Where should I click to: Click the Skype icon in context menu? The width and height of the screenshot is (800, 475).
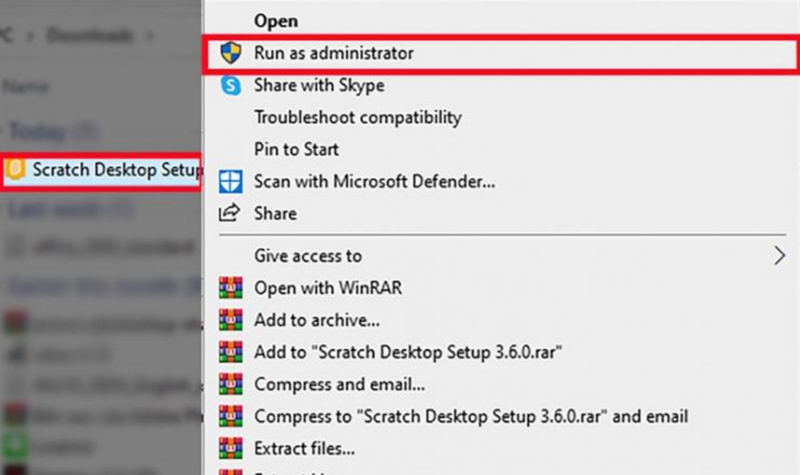[x=231, y=85]
